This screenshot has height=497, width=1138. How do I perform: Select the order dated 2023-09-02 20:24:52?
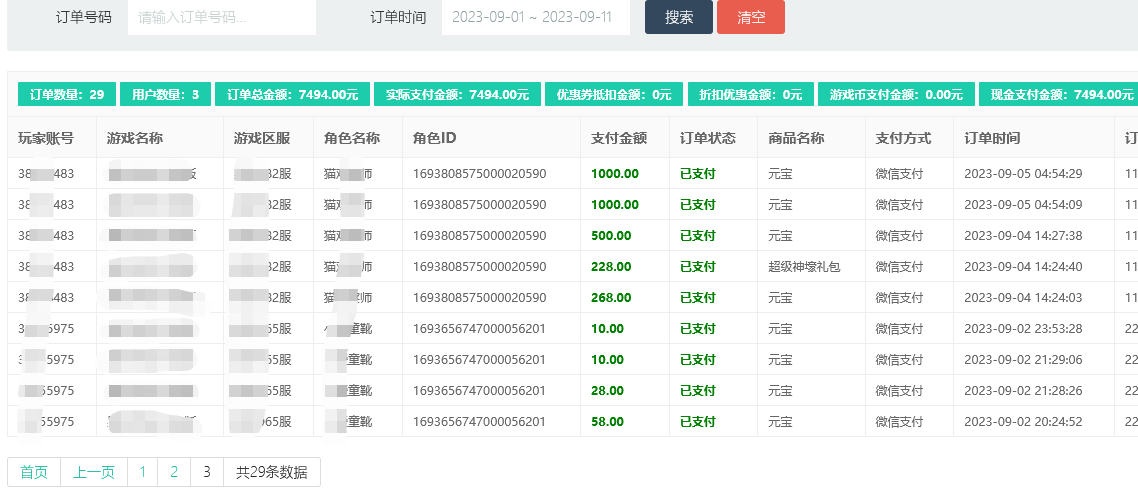point(1023,422)
